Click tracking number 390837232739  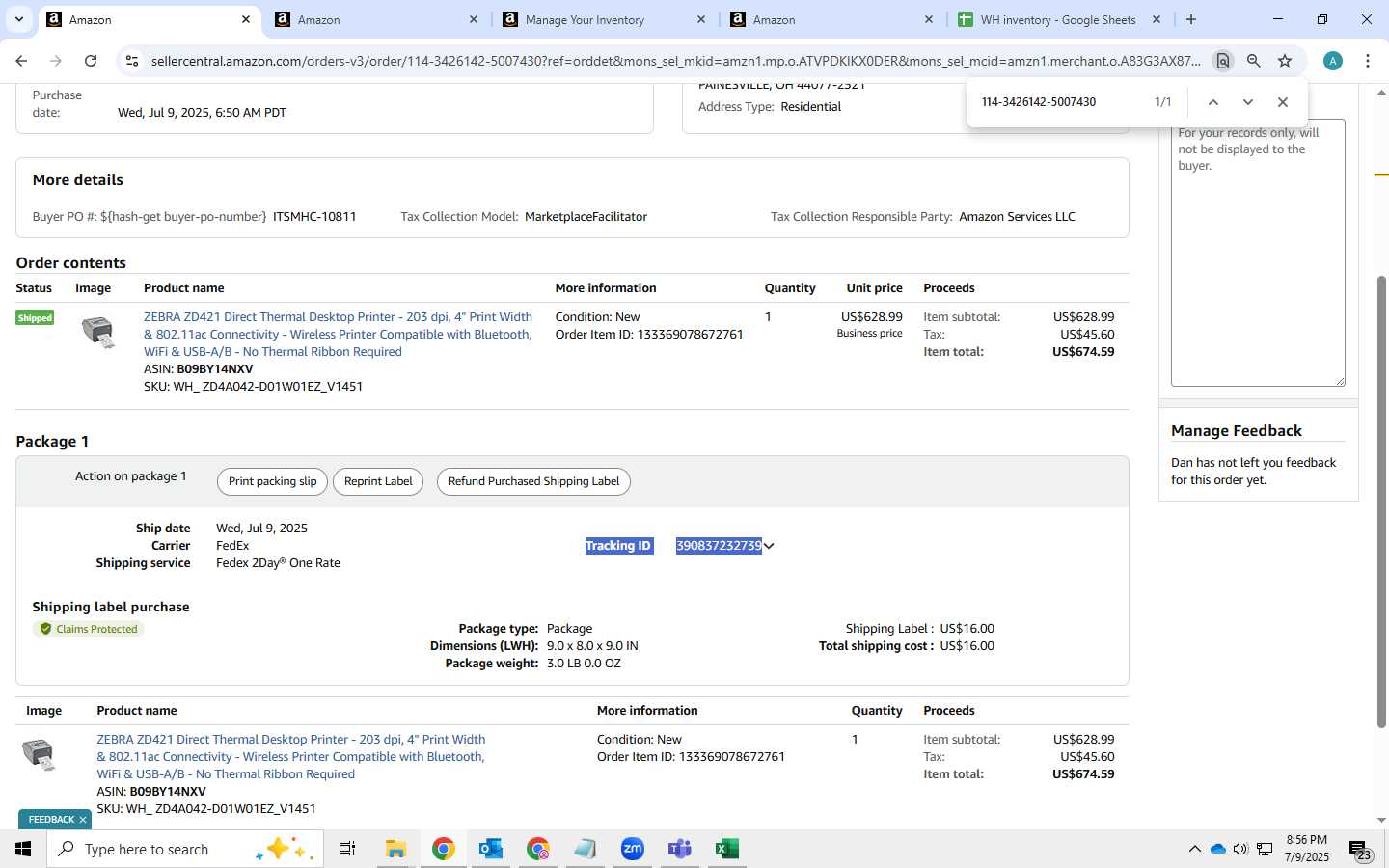point(719,546)
